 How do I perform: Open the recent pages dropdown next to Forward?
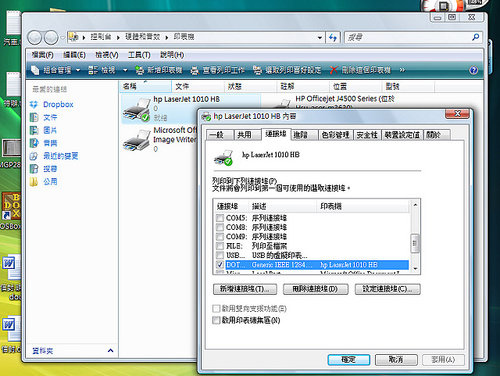coord(62,37)
